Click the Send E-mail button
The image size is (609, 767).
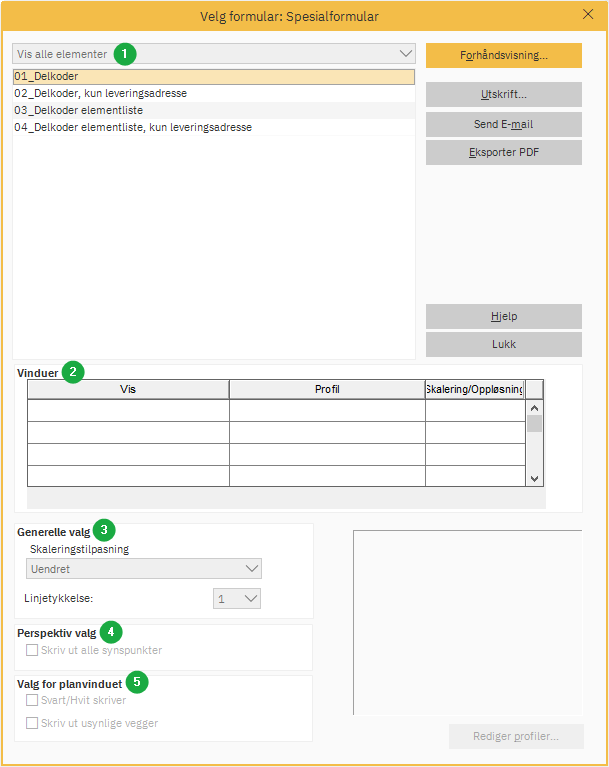coord(503,124)
